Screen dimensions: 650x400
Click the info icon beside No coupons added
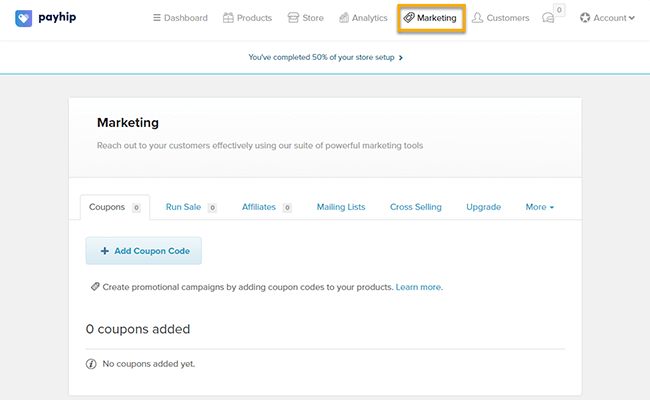click(x=91, y=364)
